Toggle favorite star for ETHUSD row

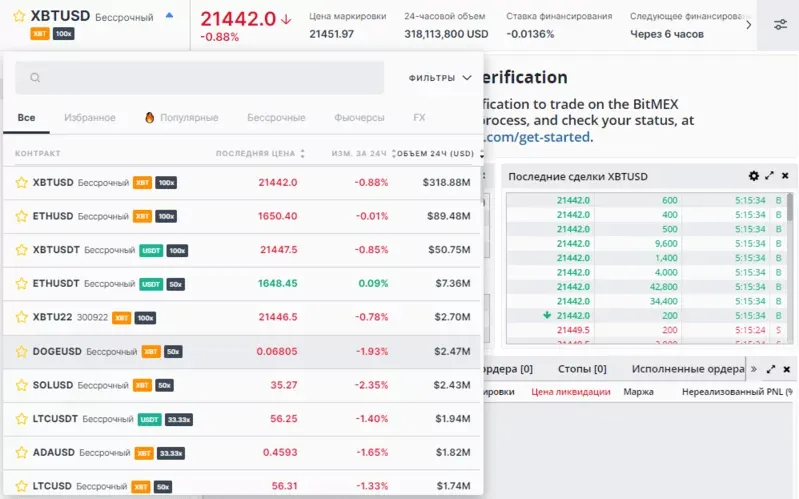coord(21,216)
